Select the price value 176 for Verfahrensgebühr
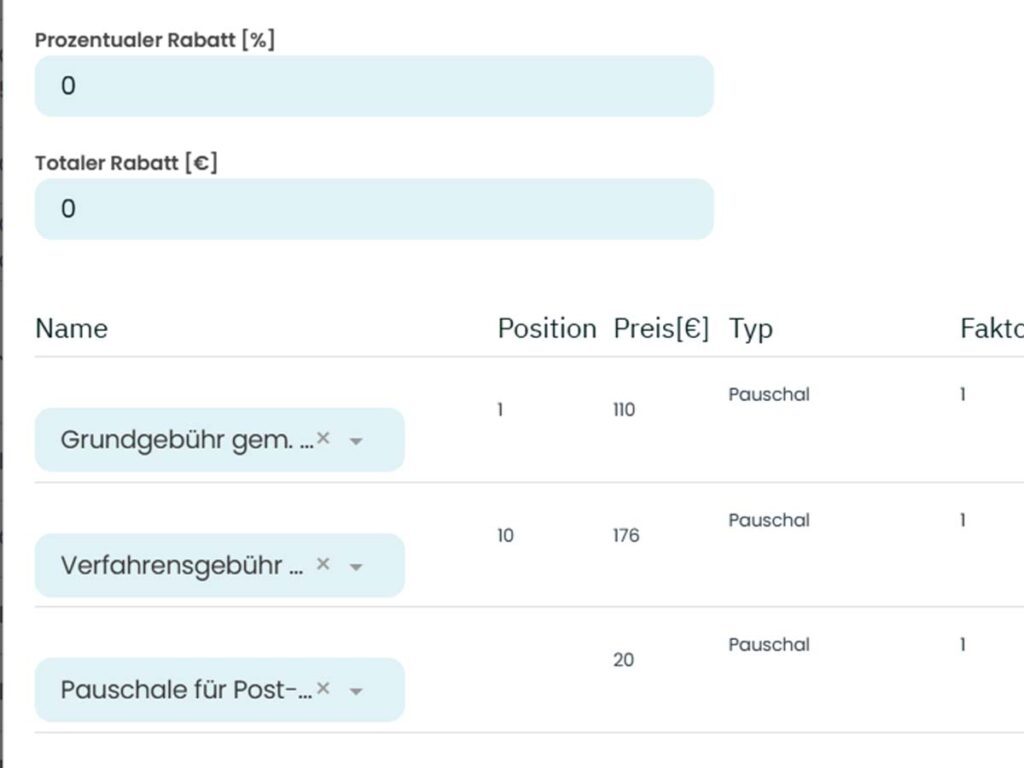 (x=625, y=536)
